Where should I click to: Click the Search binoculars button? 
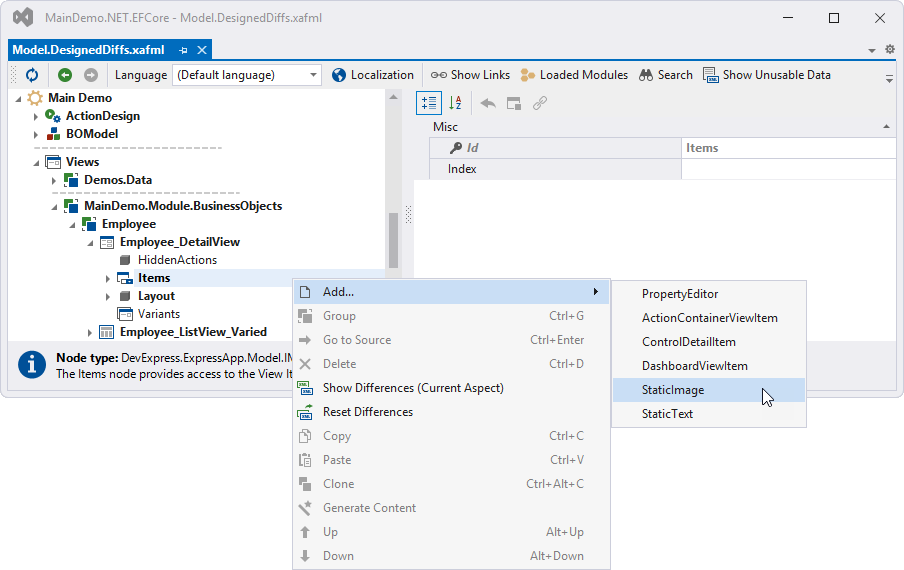point(665,75)
